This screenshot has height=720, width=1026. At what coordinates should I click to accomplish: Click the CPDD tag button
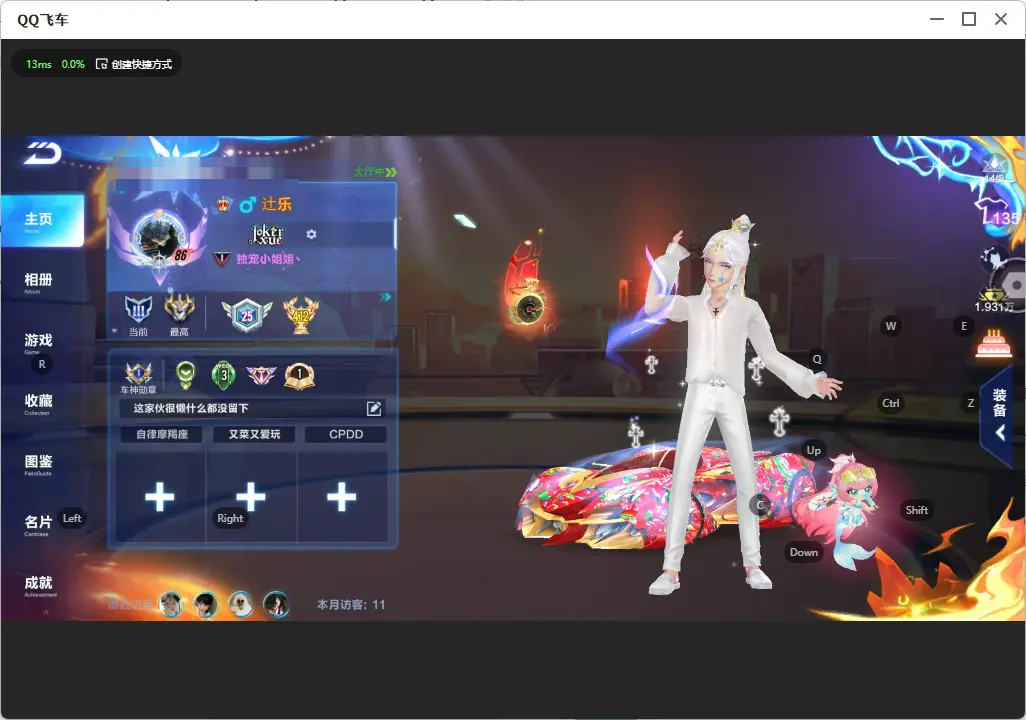[345, 435]
